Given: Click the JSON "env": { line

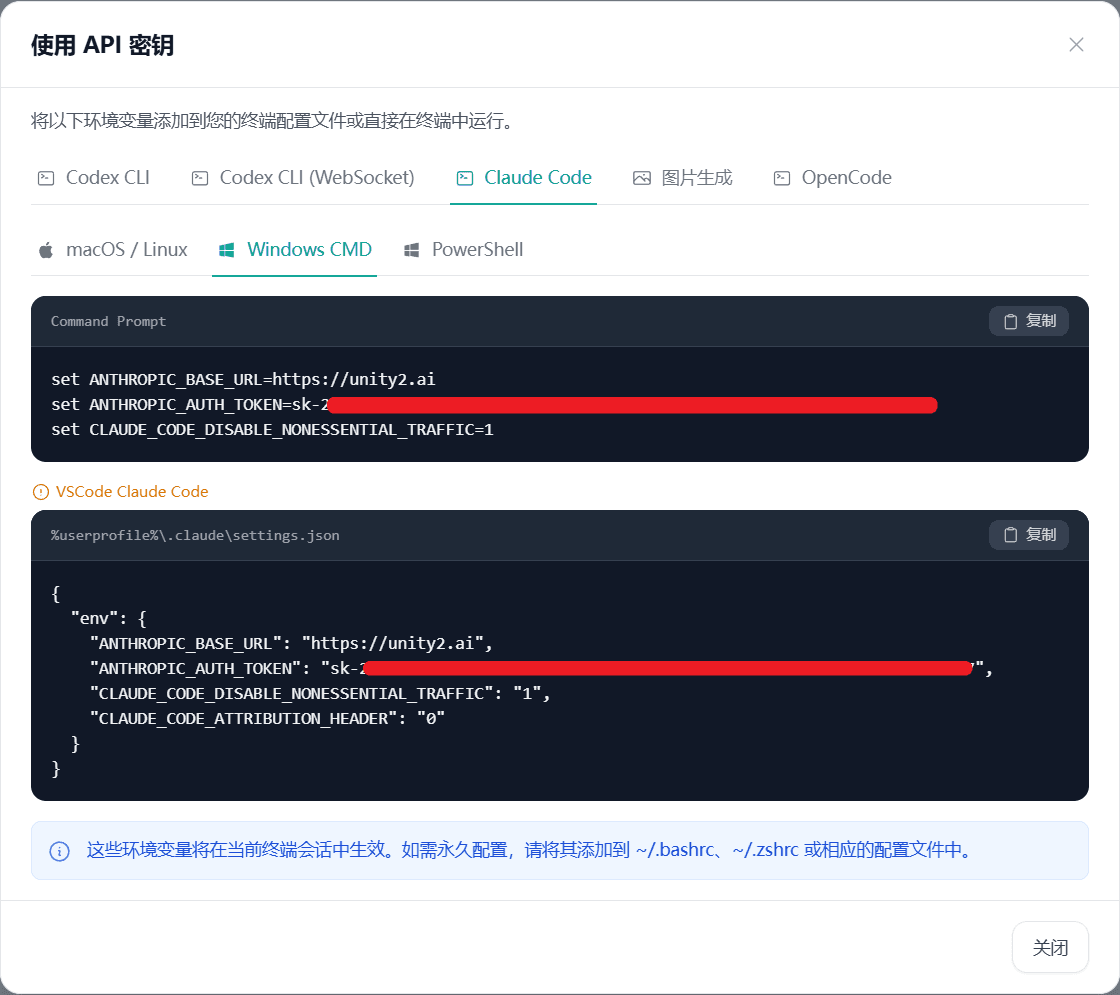Looking at the screenshot, I should (109, 619).
